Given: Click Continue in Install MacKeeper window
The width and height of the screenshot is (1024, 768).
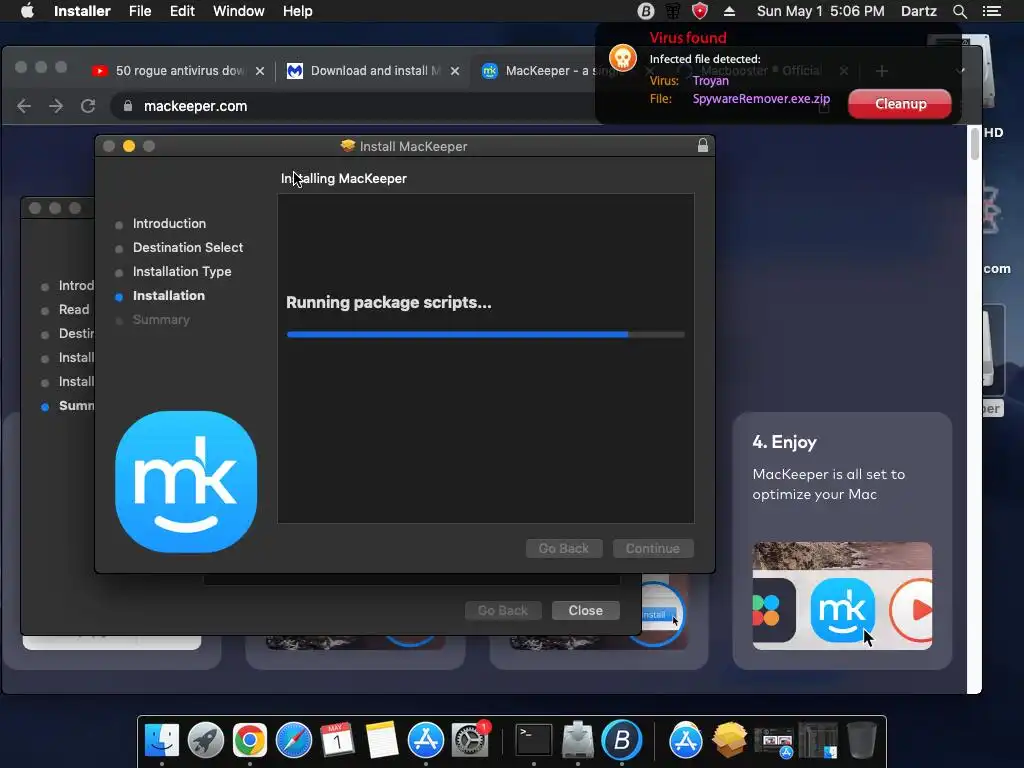Looking at the screenshot, I should coord(653,549).
